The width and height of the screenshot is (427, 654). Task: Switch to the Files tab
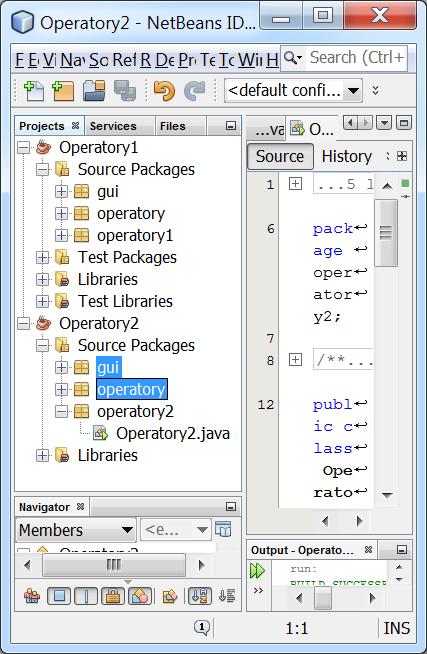173,126
